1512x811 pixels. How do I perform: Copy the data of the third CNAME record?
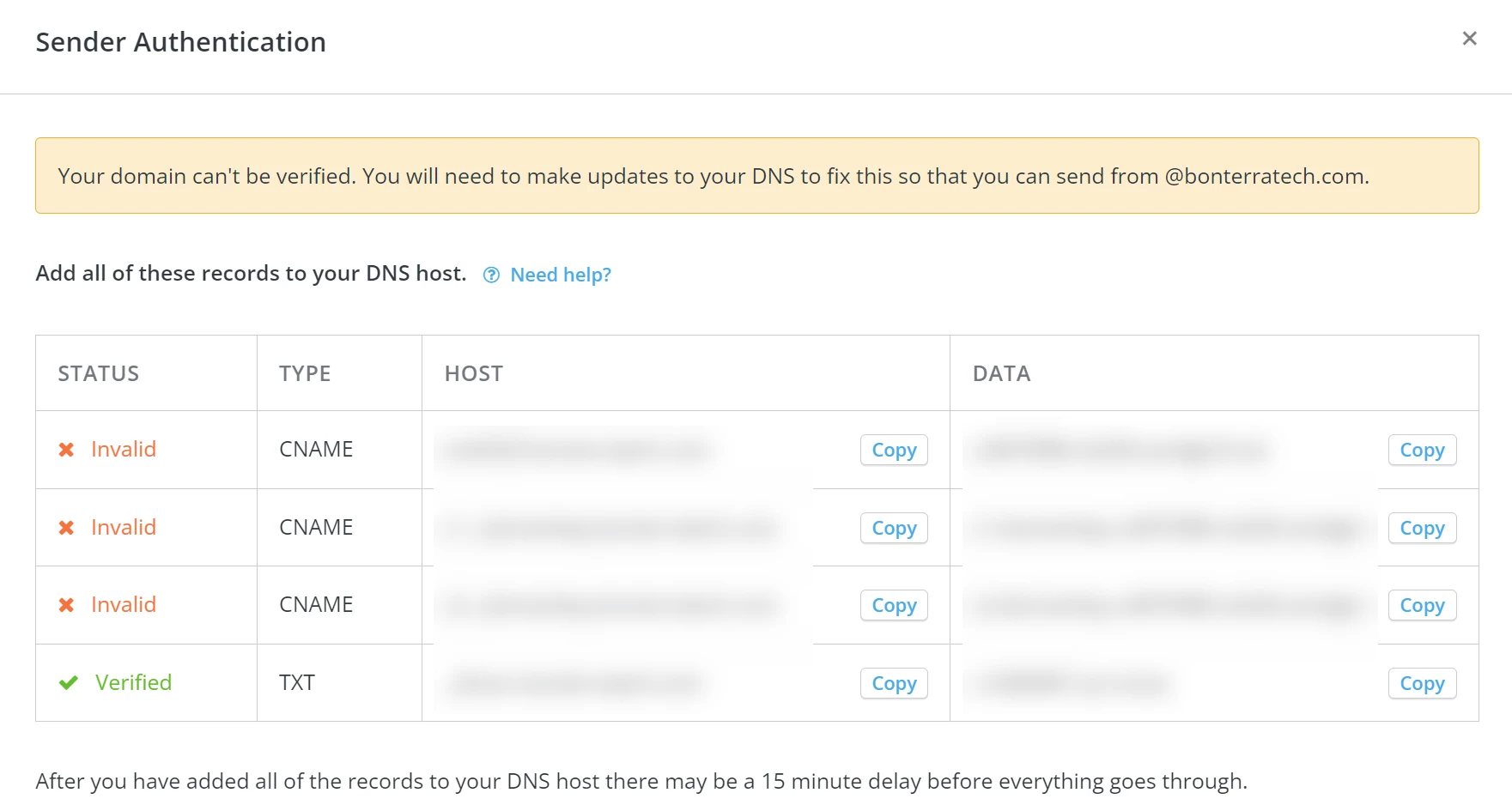point(1421,605)
